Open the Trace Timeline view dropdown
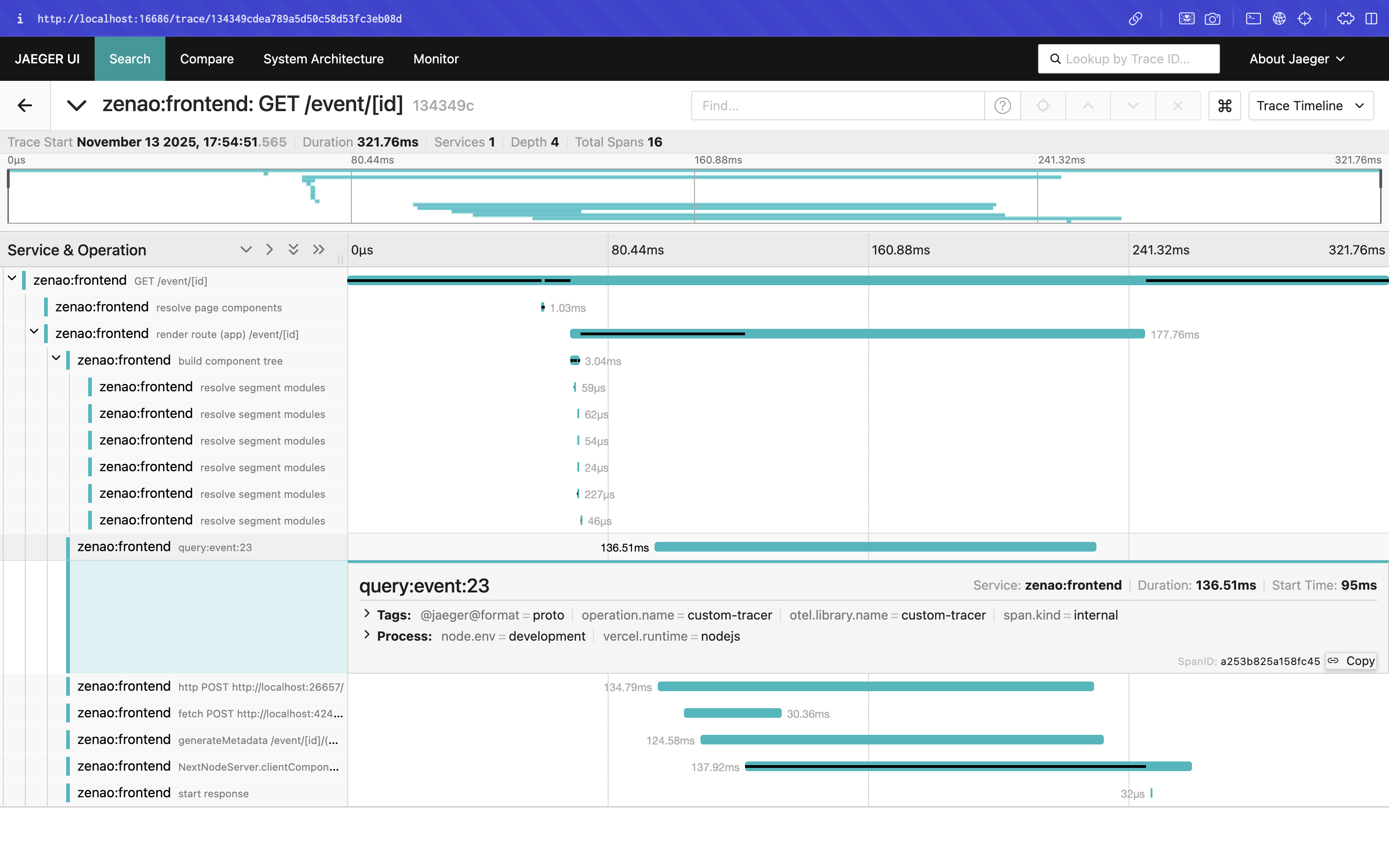 tap(1310, 106)
